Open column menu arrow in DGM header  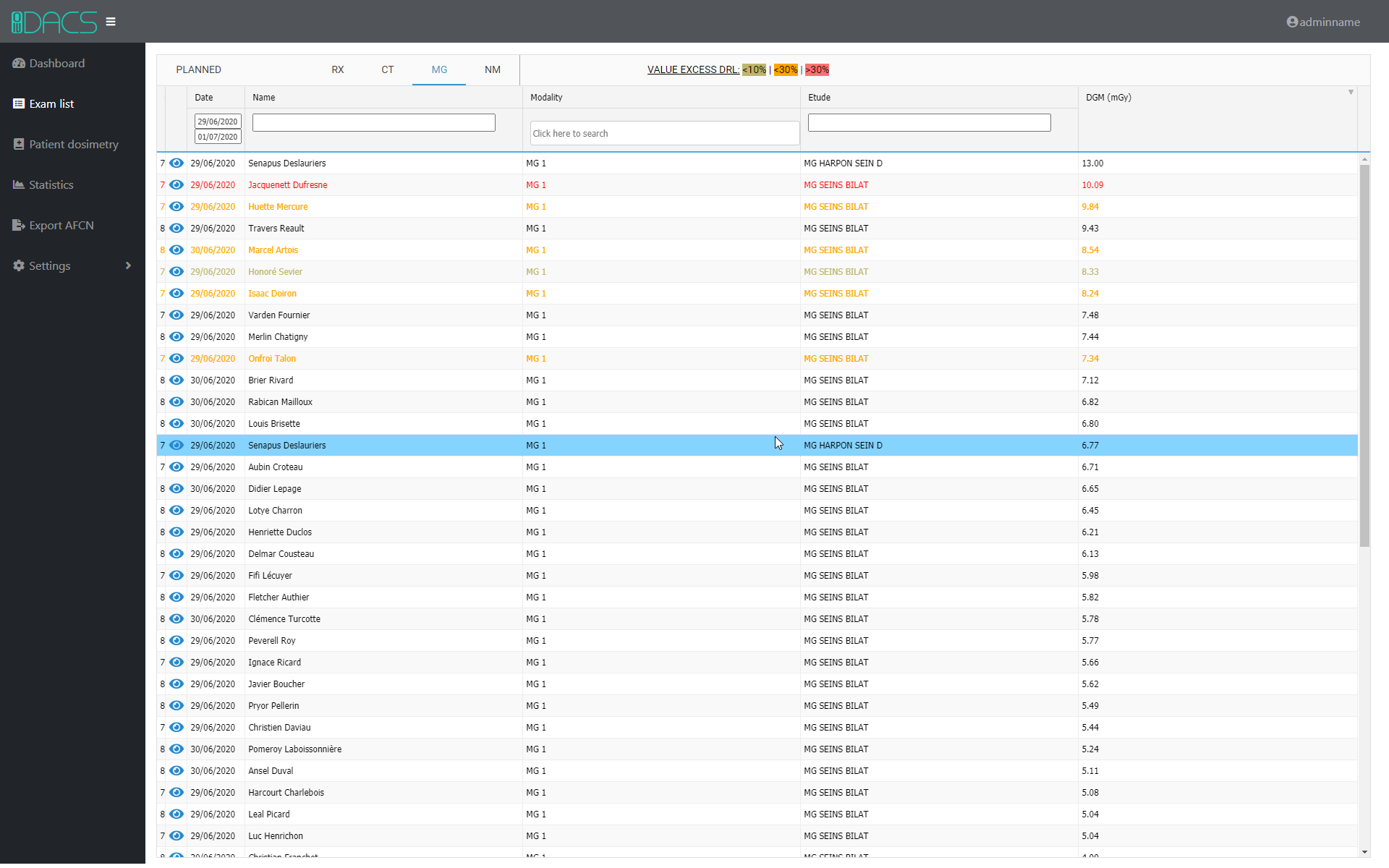[x=1350, y=93]
